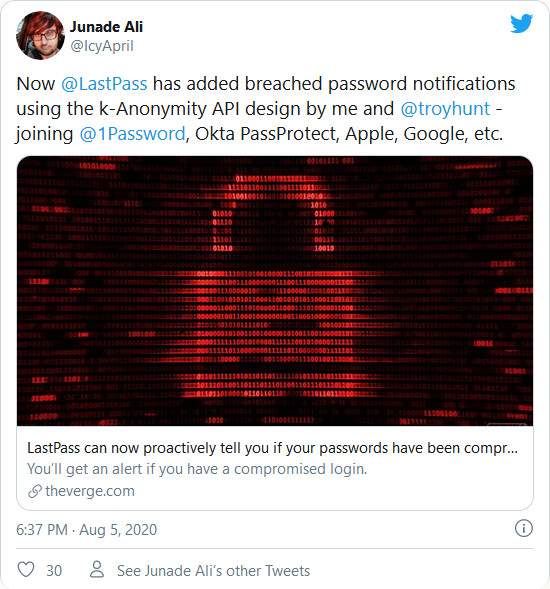Open the tweet info circle icon
The width and height of the screenshot is (550, 589).
click(523, 529)
